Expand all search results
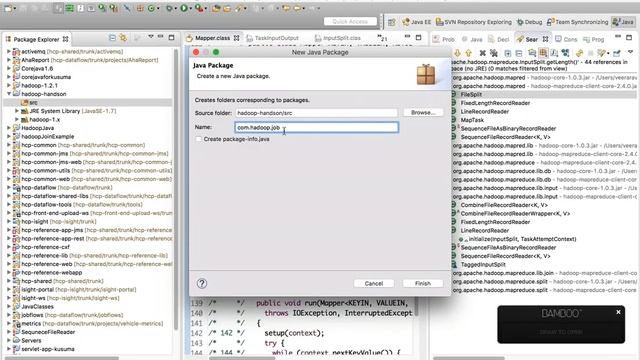The width and height of the screenshot is (640, 360). [508, 53]
